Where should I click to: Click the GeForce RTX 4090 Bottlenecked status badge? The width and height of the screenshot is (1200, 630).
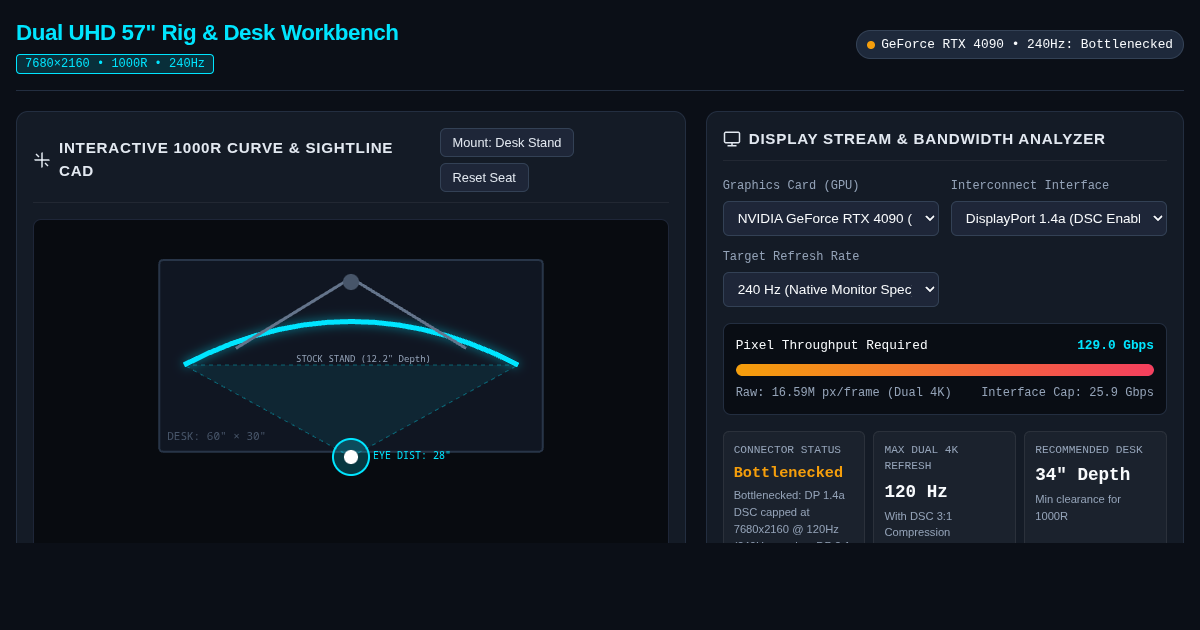pos(1020,45)
